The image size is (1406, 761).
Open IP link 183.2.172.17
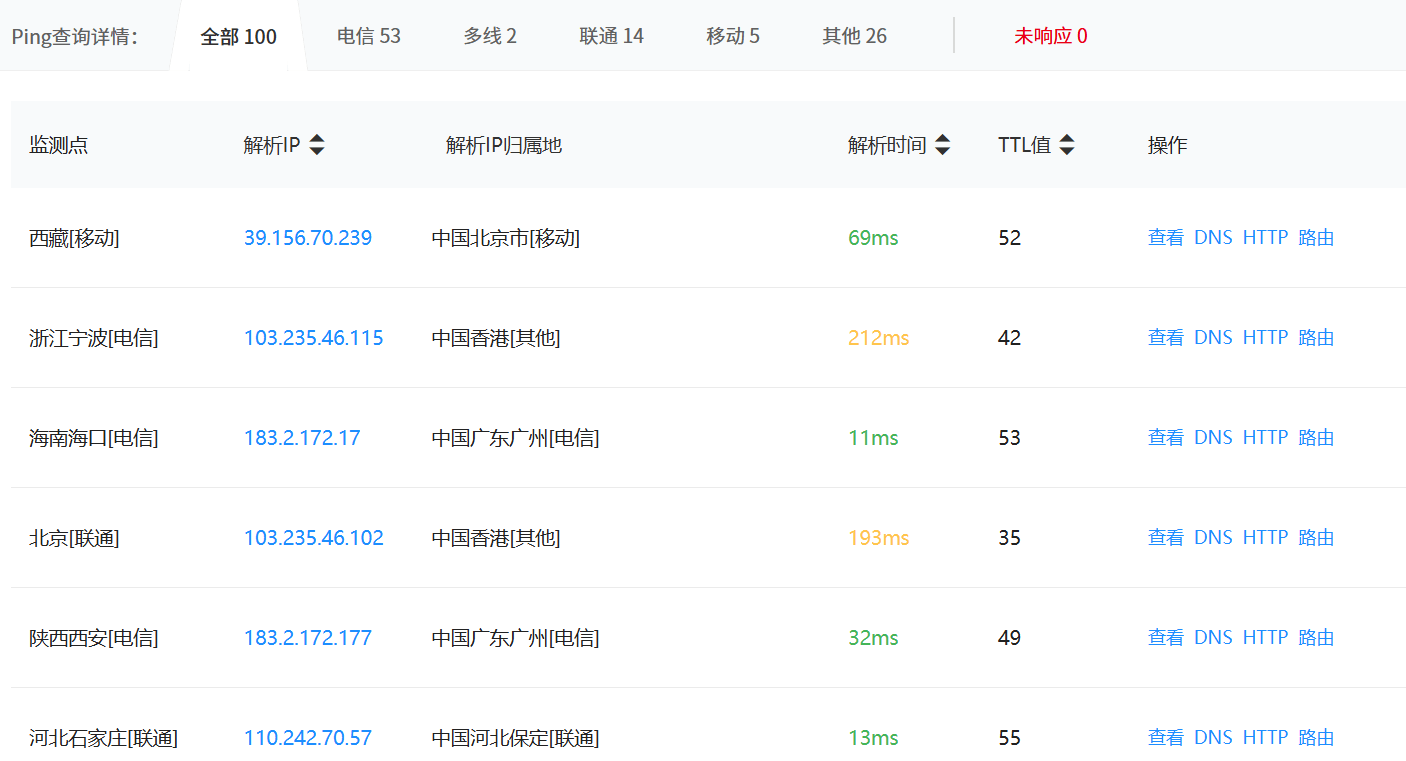302,438
